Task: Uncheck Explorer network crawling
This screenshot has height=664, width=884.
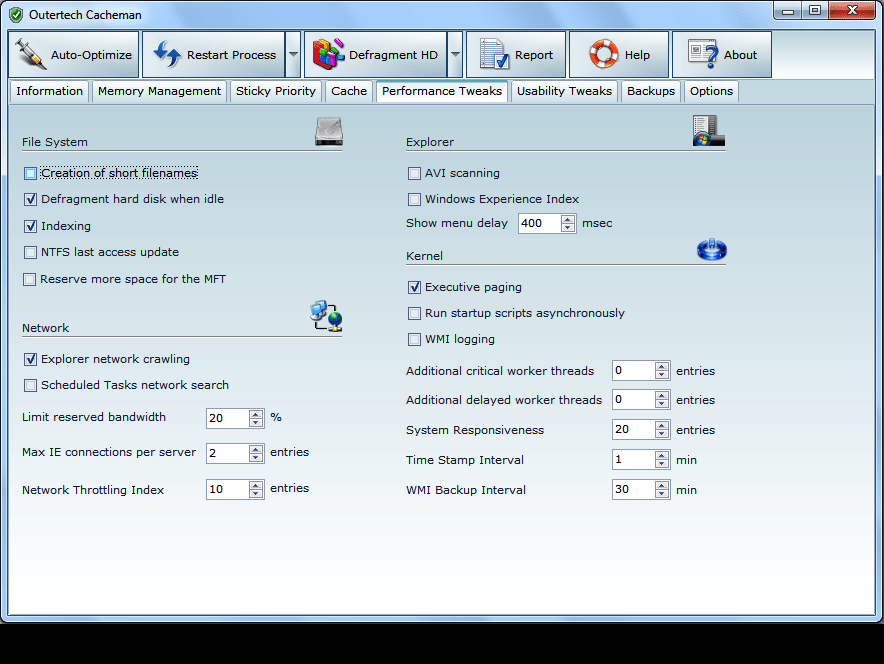Action: click(x=30, y=359)
